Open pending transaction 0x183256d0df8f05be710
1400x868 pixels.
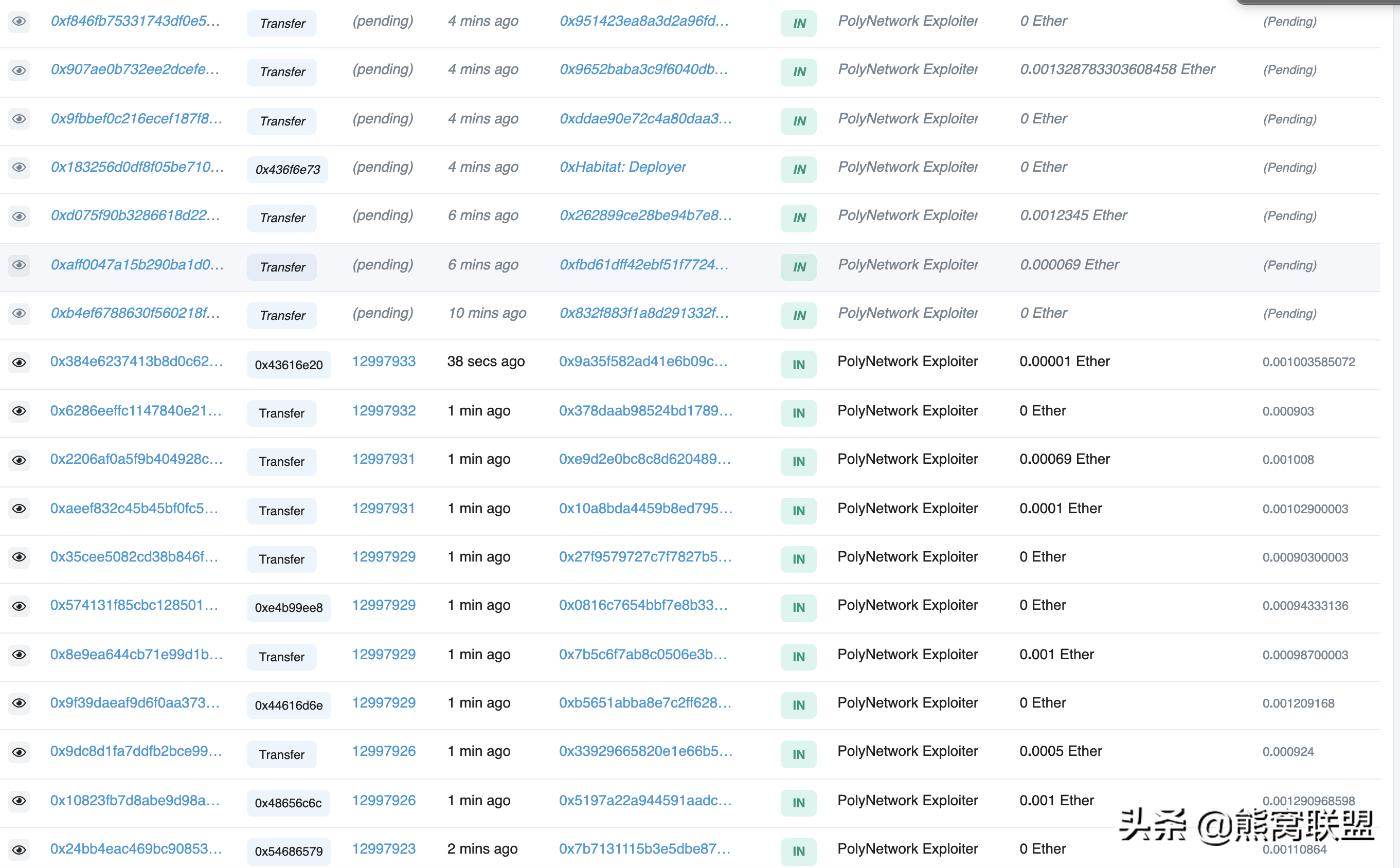pyautogui.click(x=138, y=167)
